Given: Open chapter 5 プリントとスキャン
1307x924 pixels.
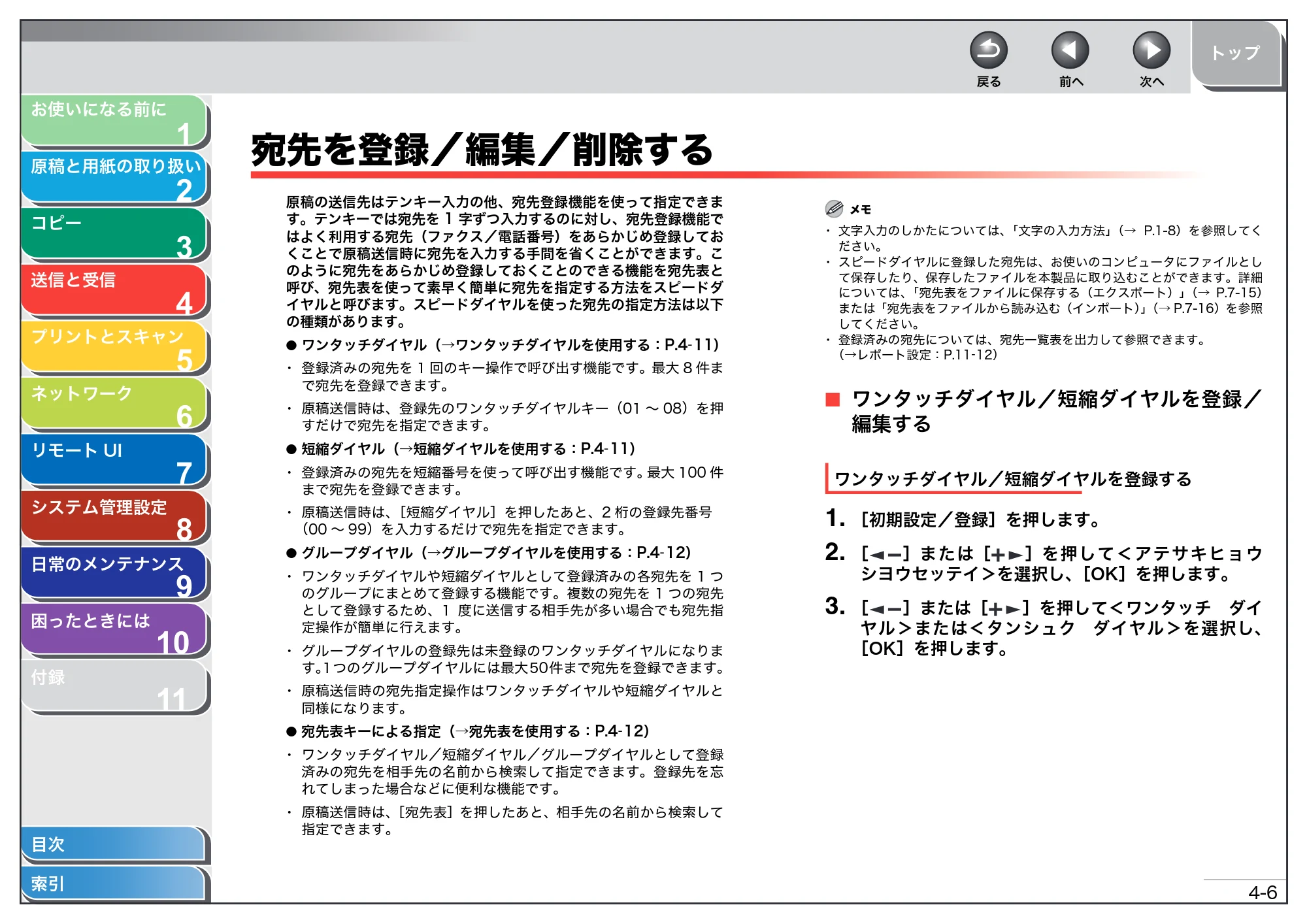Looking at the screenshot, I should pyautogui.click(x=114, y=348).
